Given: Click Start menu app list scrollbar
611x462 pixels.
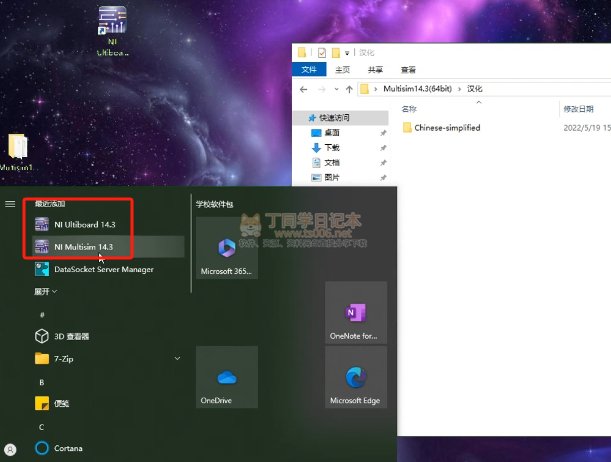Looking at the screenshot, I should coord(191,243).
